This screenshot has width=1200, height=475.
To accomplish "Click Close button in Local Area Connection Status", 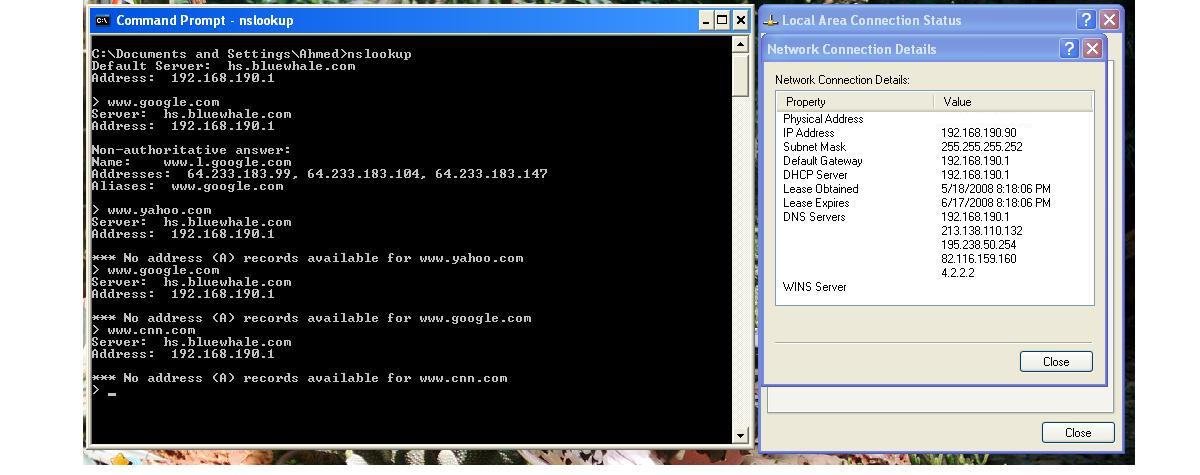I will point(1078,433).
